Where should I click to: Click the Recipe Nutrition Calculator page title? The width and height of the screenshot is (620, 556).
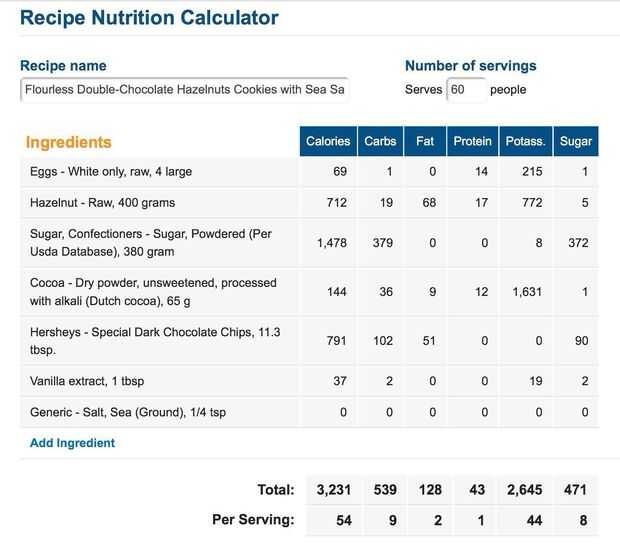(x=149, y=18)
